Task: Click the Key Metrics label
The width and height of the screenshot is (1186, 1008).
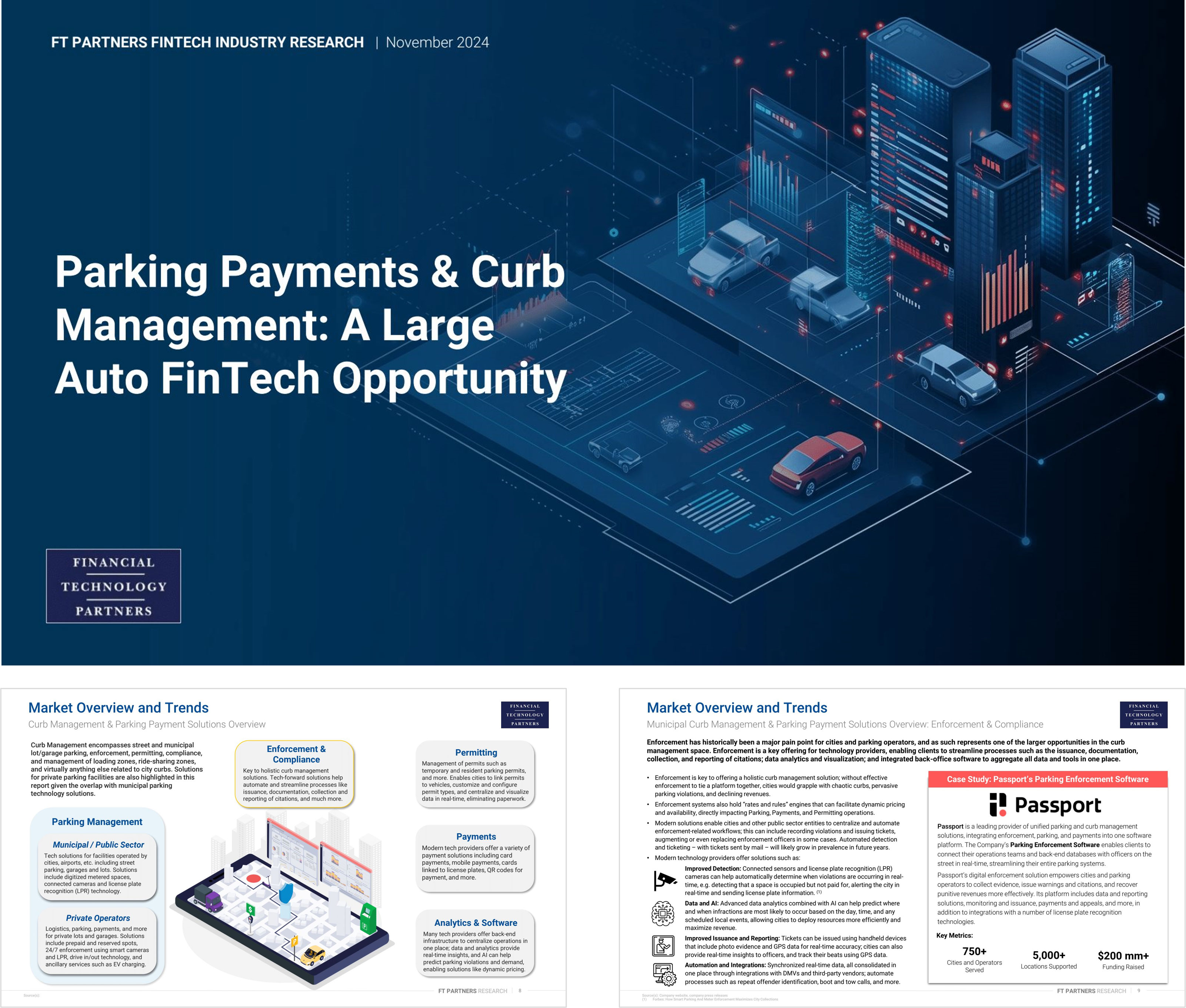Action: pyautogui.click(x=954, y=935)
